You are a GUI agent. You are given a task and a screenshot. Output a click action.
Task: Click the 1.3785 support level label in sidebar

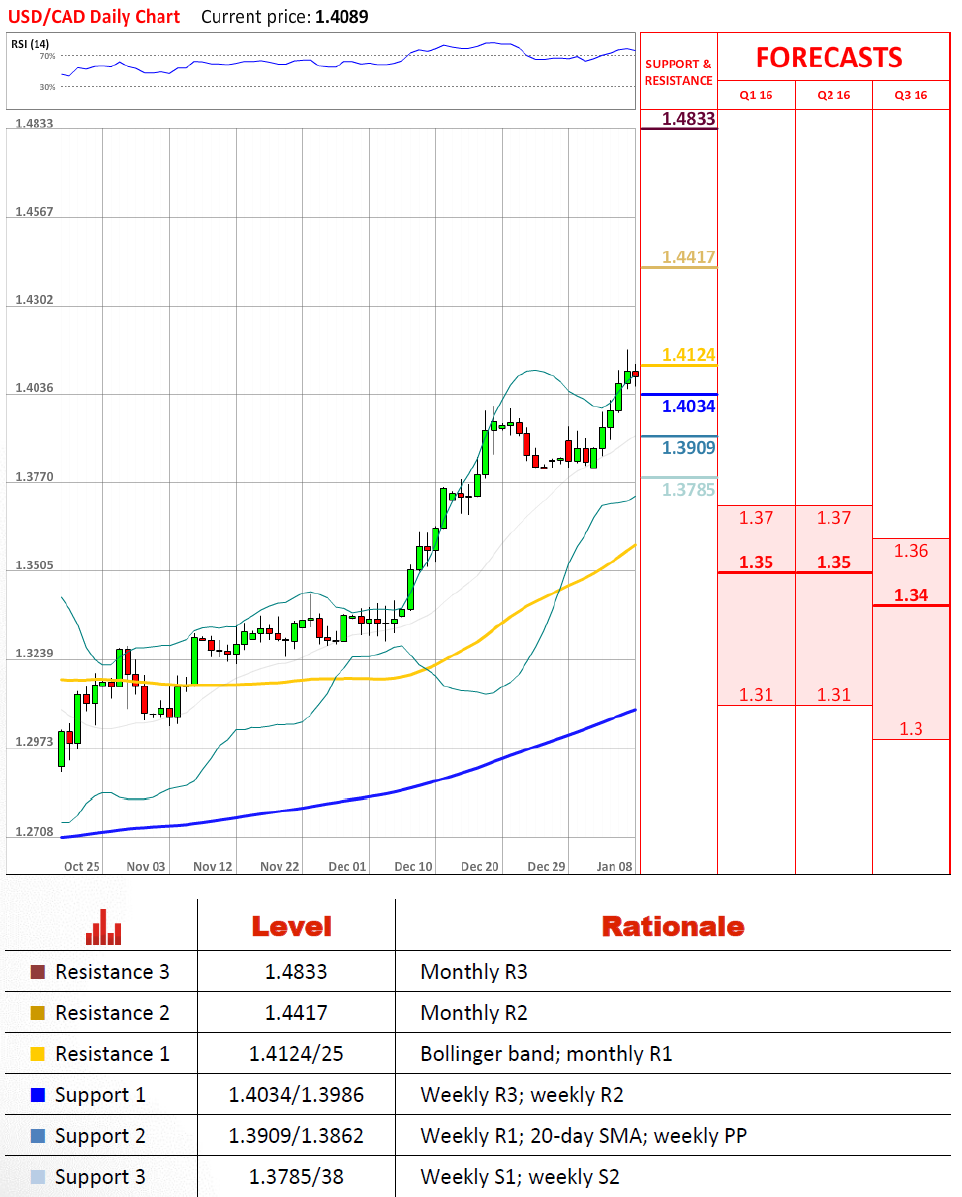click(689, 489)
